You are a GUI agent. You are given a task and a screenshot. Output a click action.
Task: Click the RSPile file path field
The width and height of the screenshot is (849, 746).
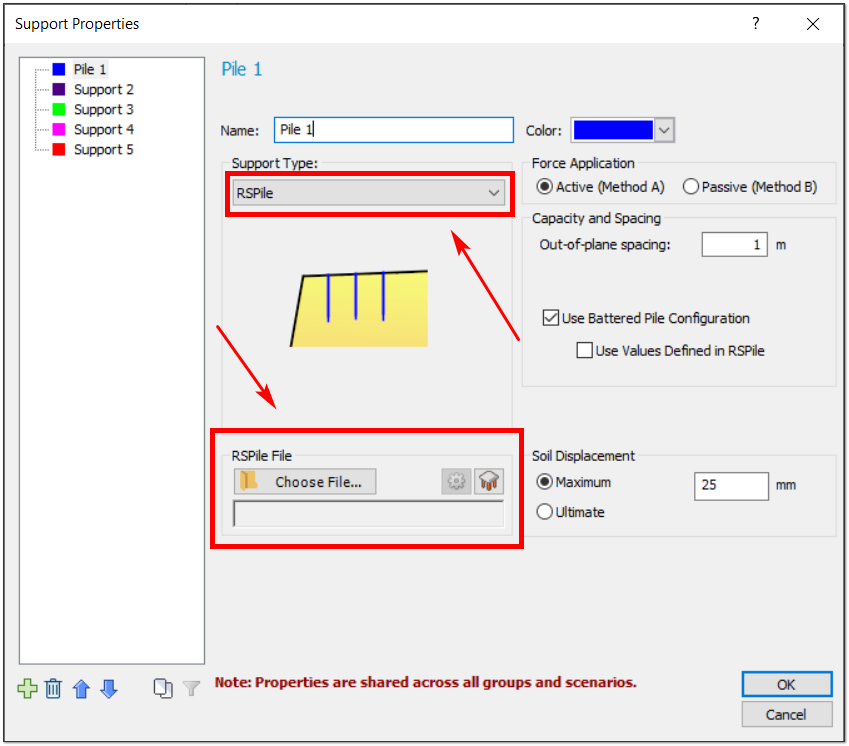click(369, 514)
